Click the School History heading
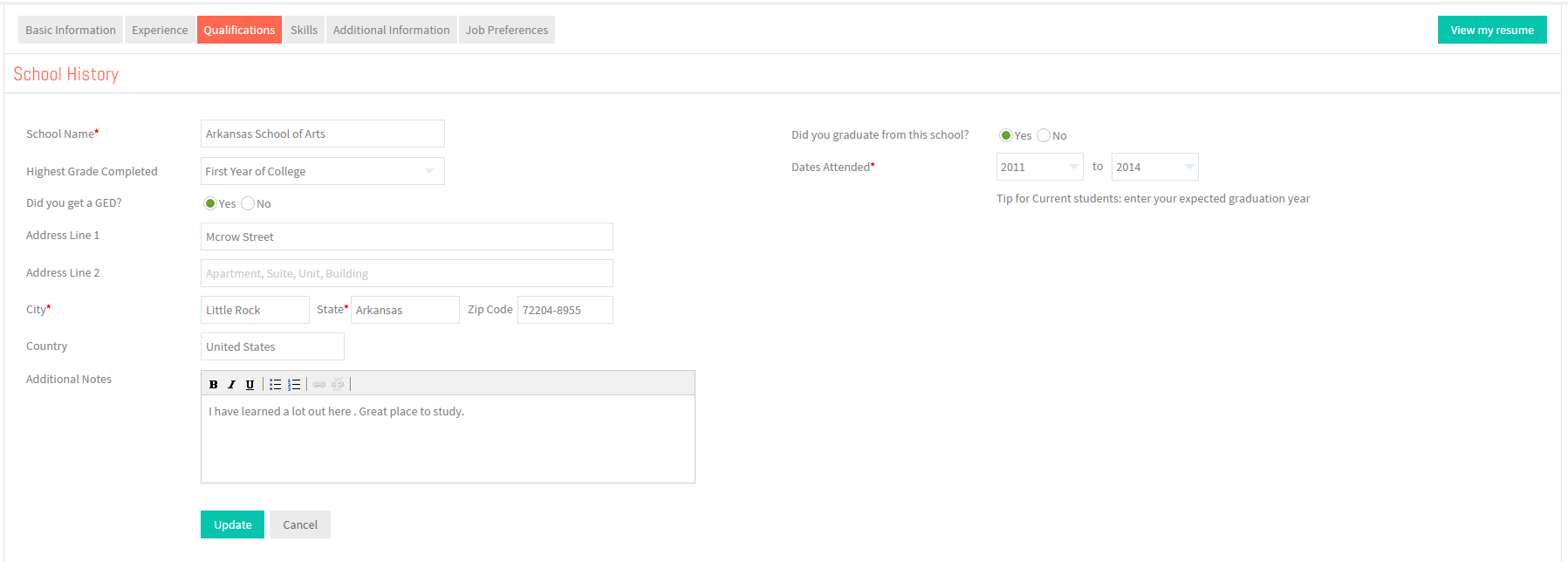This screenshot has width=1568, height=562. pyautogui.click(x=66, y=74)
